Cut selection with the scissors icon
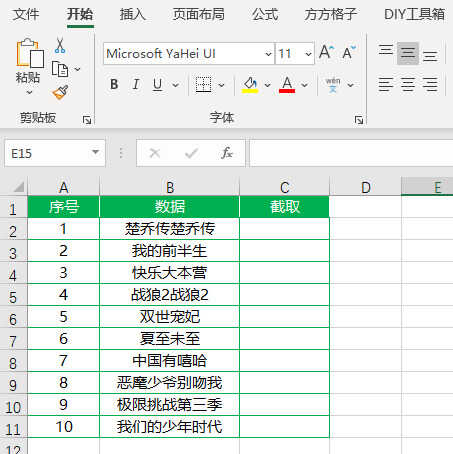Screen dimensions: 453x454 coord(60,45)
